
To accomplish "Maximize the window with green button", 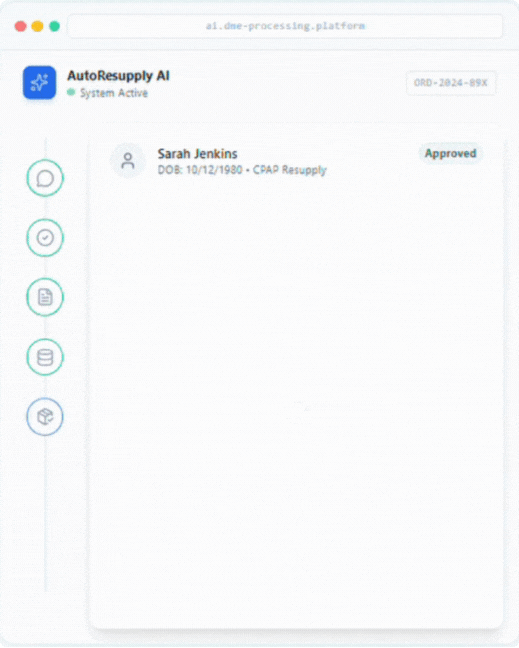I will (x=55, y=26).
